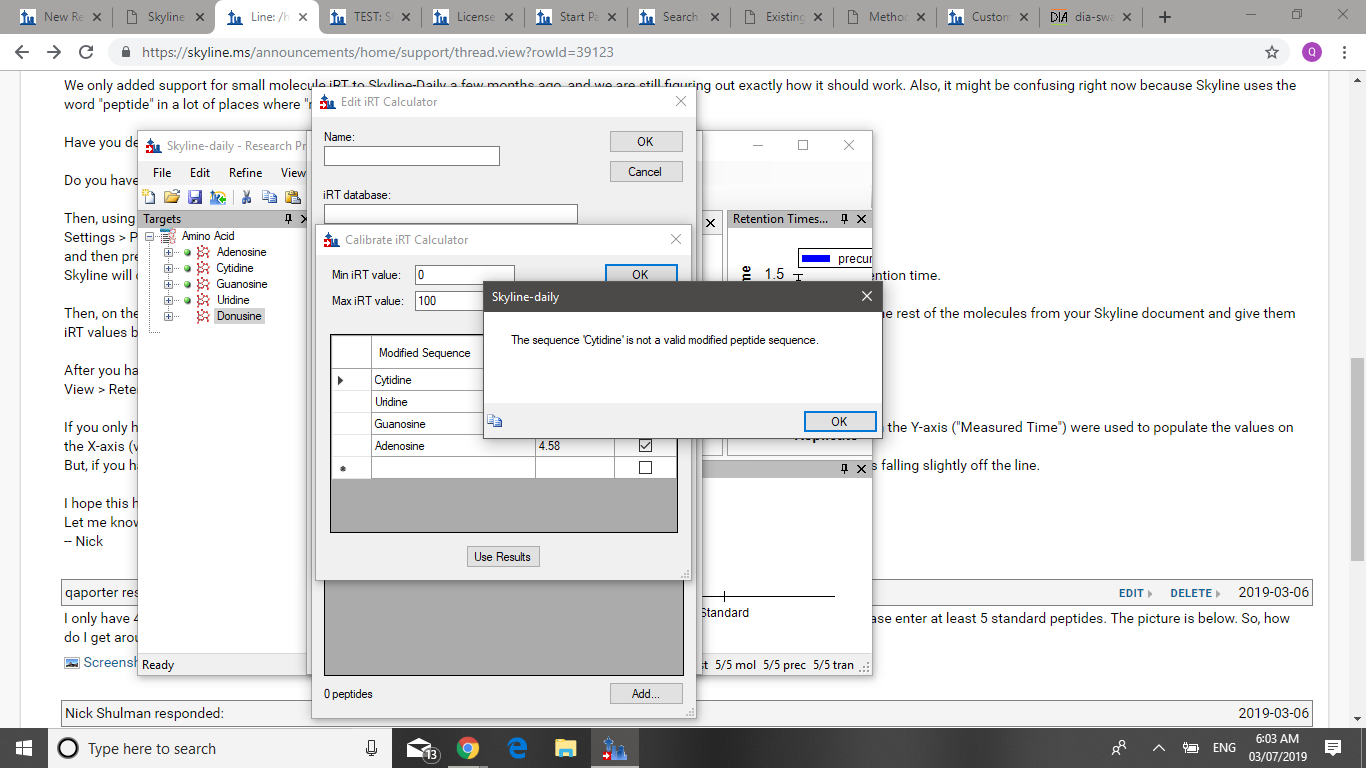Click into the Min iRT value field
Viewport: 1366px width, 768px height.
(464, 275)
